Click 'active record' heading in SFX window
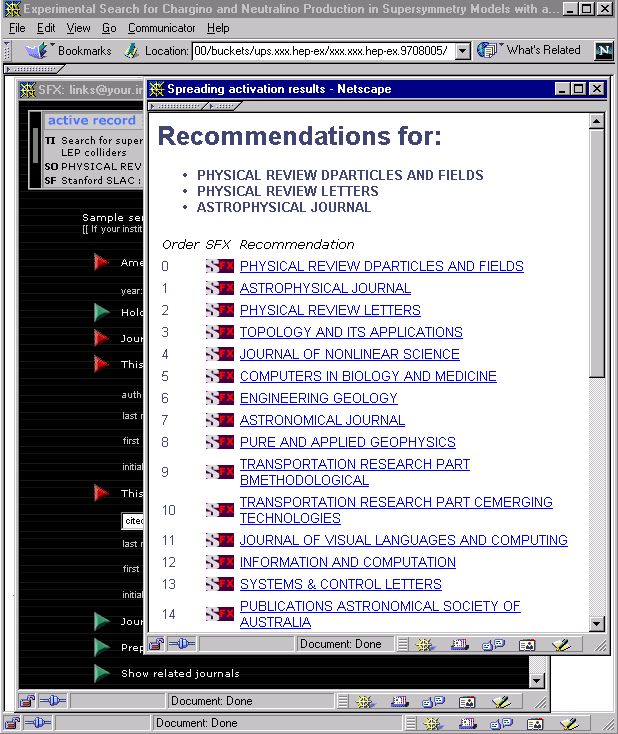The width and height of the screenshot is (618, 734). point(92,120)
